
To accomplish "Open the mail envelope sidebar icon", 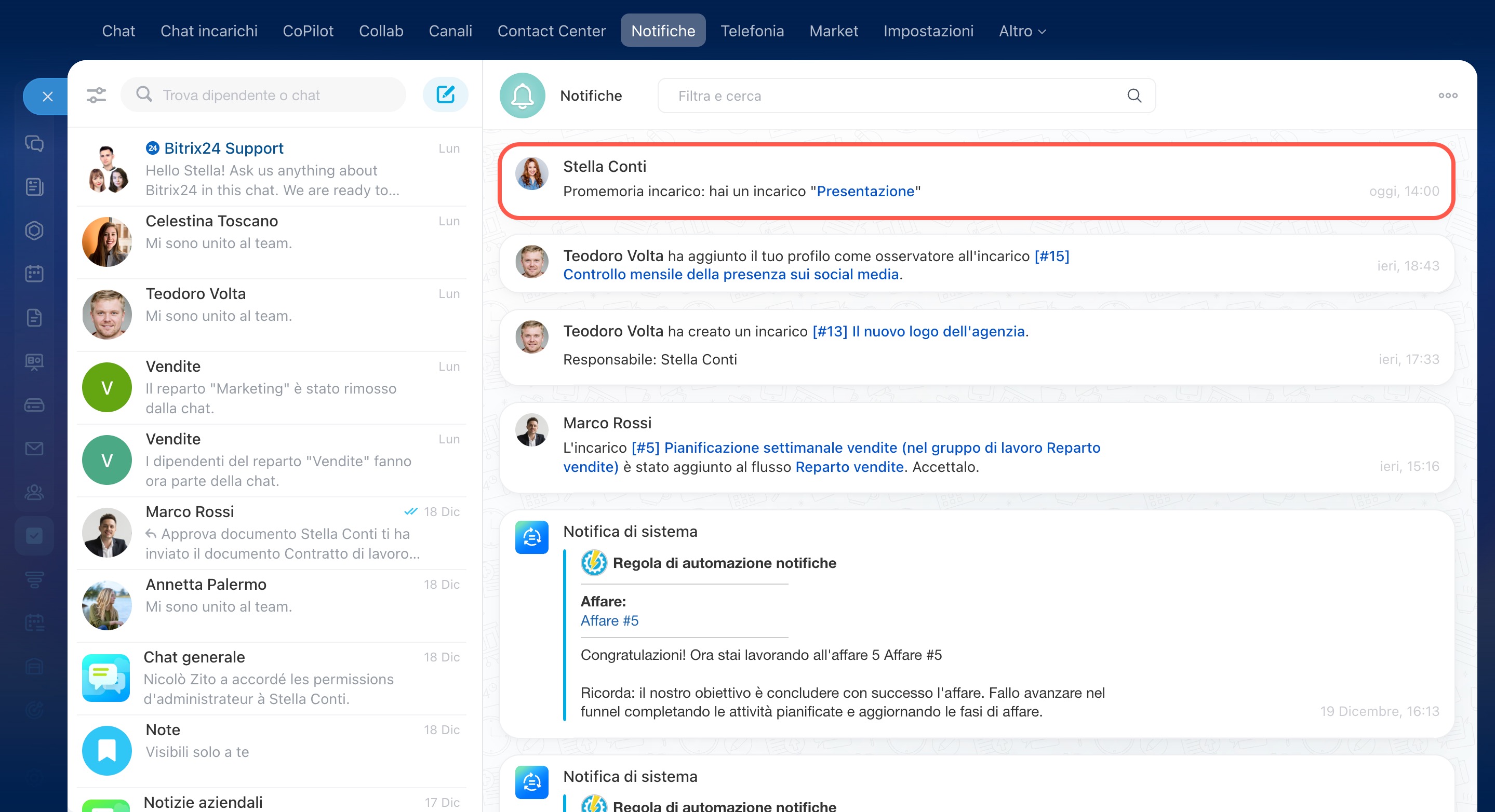I will point(34,449).
